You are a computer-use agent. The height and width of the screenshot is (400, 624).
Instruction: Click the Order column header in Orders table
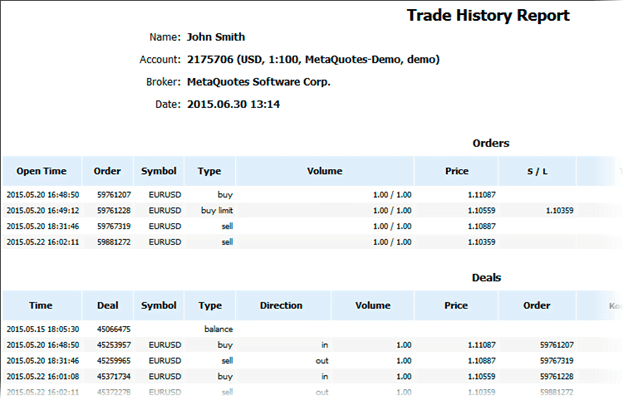click(107, 171)
